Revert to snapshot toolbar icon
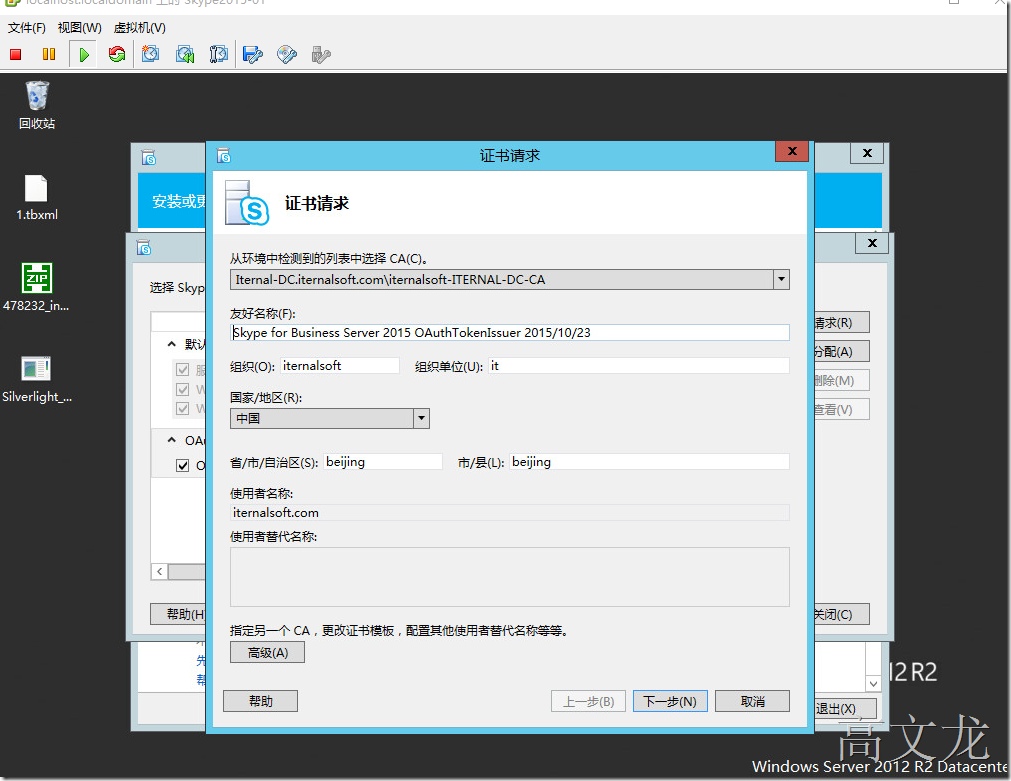Viewport: 1011px width, 781px height. pyautogui.click(x=185, y=54)
